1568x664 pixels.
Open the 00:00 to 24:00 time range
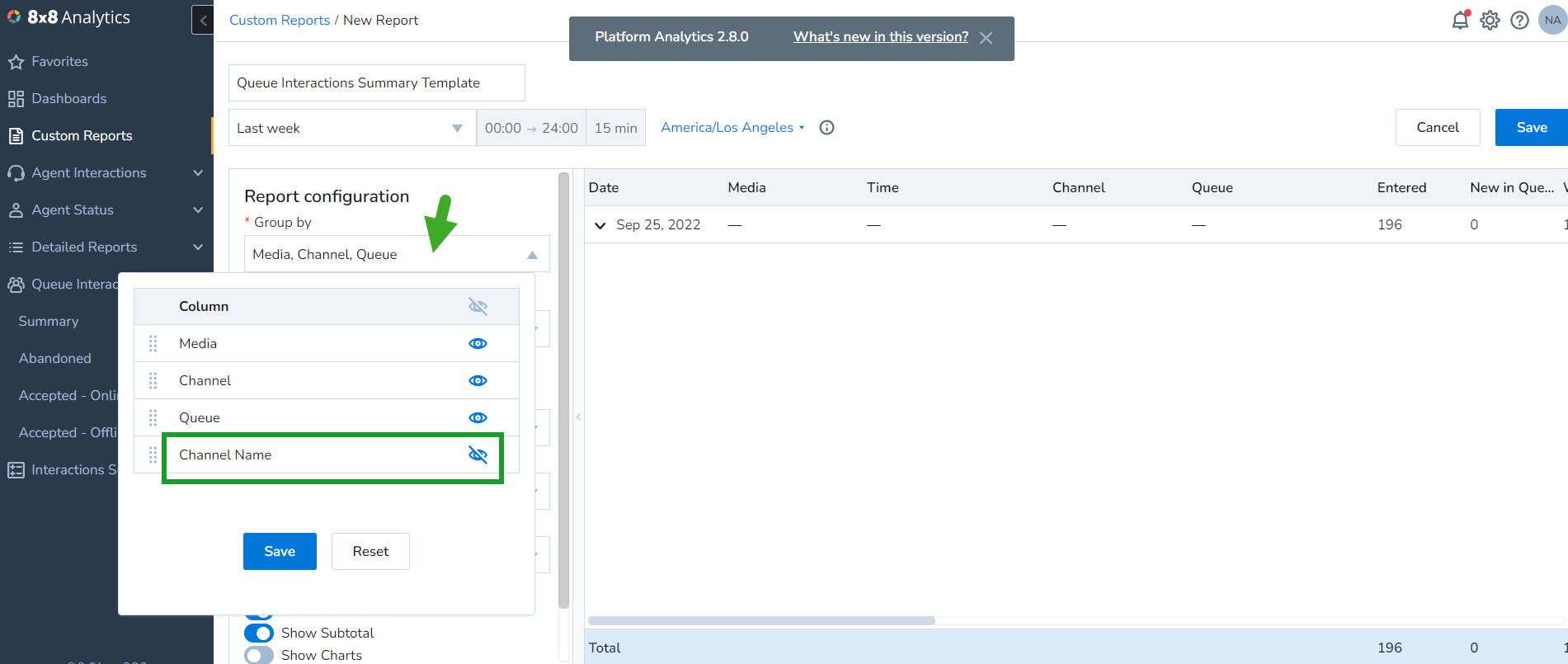click(x=531, y=128)
